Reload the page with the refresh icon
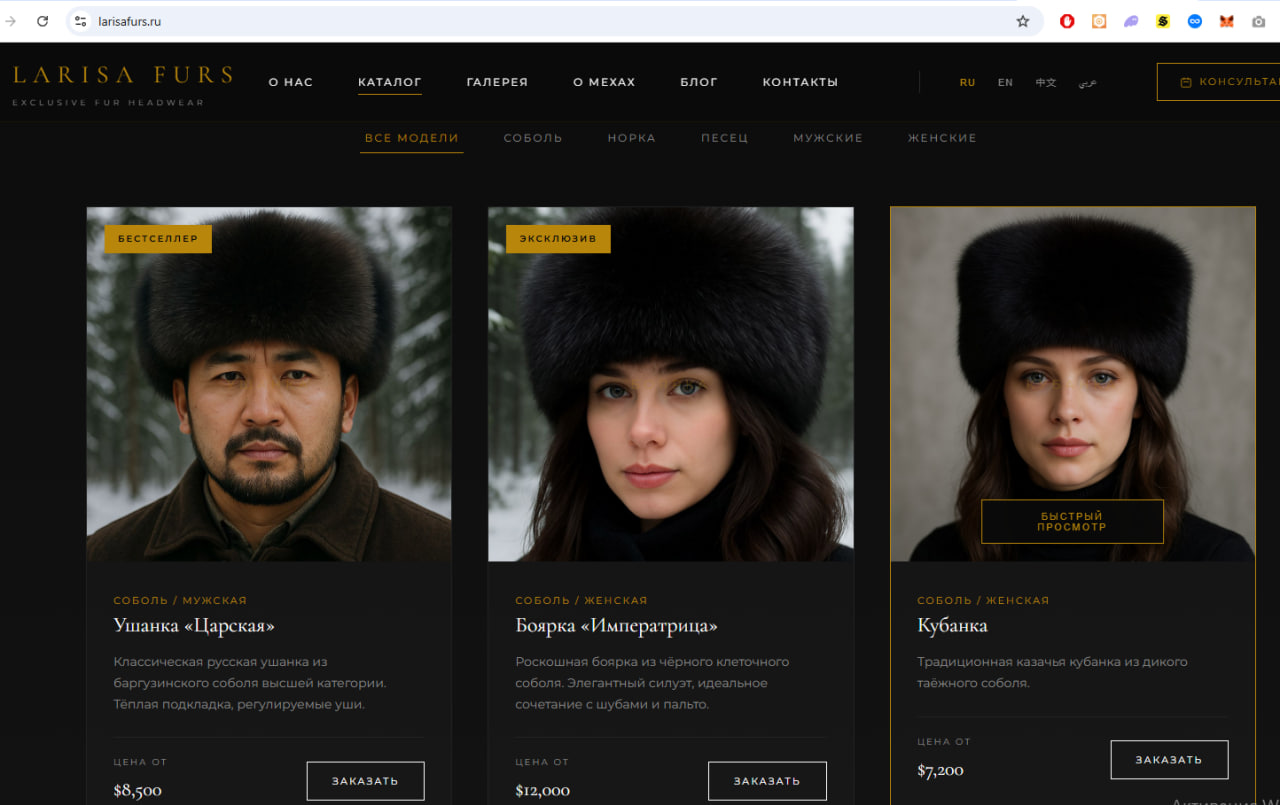This screenshot has height=805, width=1280. point(43,21)
